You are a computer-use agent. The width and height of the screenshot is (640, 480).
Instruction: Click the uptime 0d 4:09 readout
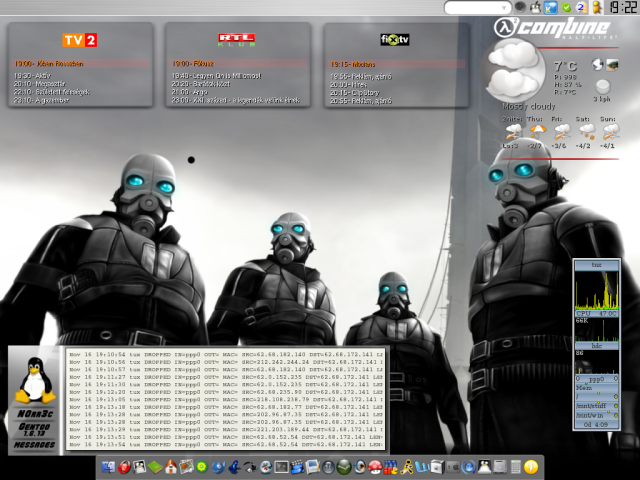[596, 424]
